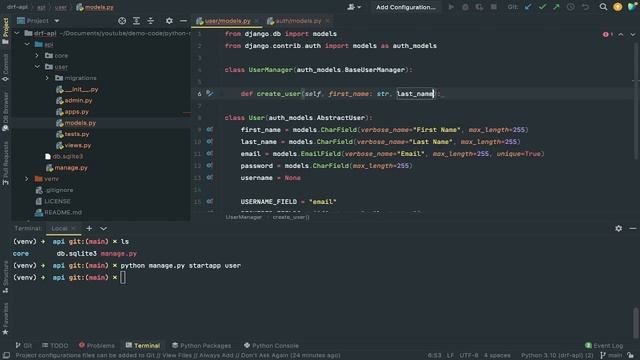The height and width of the screenshot is (360, 640).
Task: Open the Python Packages tab
Action: [201, 345]
